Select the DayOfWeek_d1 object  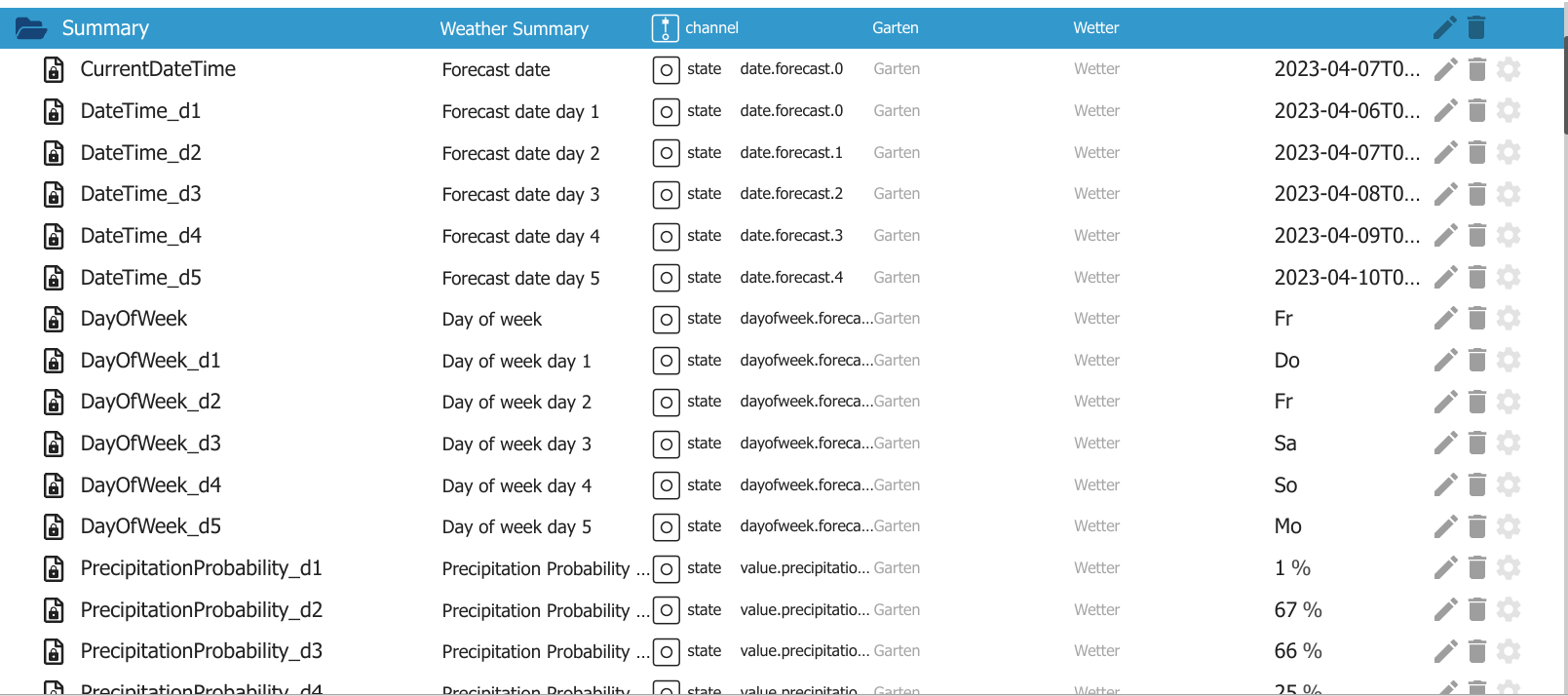click(151, 361)
